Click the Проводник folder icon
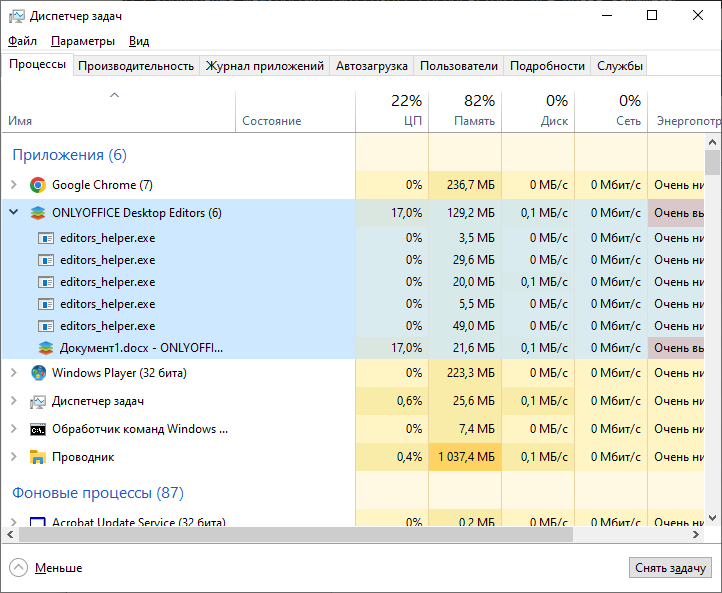The width and height of the screenshot is (722, 593). [38, 457]
